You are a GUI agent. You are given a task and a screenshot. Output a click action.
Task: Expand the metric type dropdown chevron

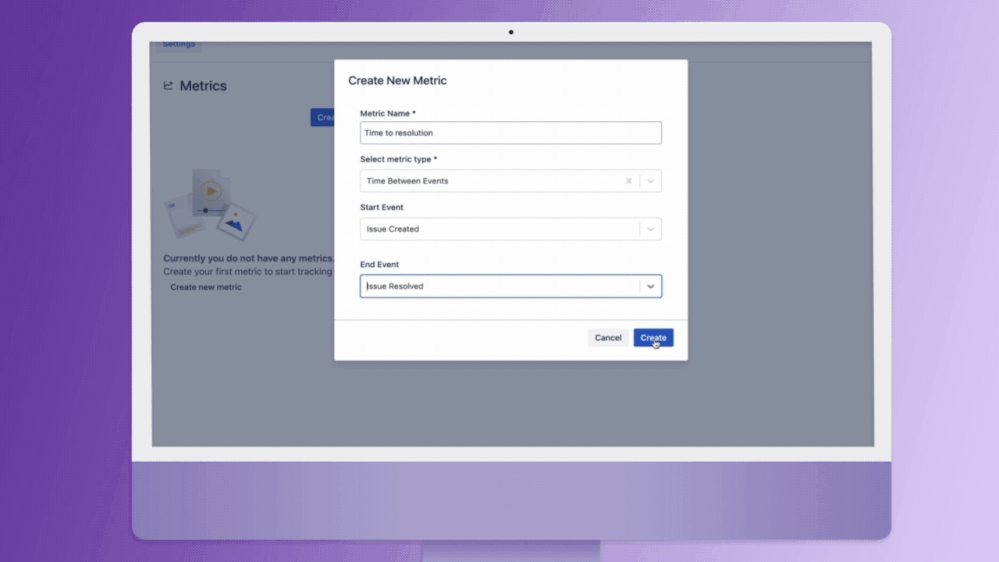pyautogui.click(x=650, y=181)
